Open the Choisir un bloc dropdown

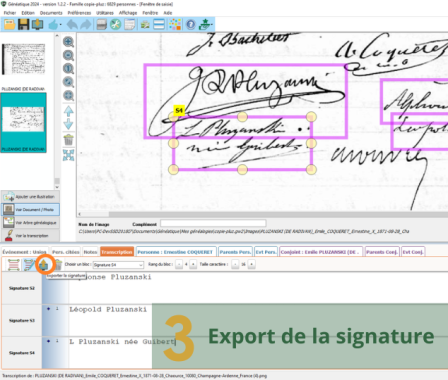point(118,265)
